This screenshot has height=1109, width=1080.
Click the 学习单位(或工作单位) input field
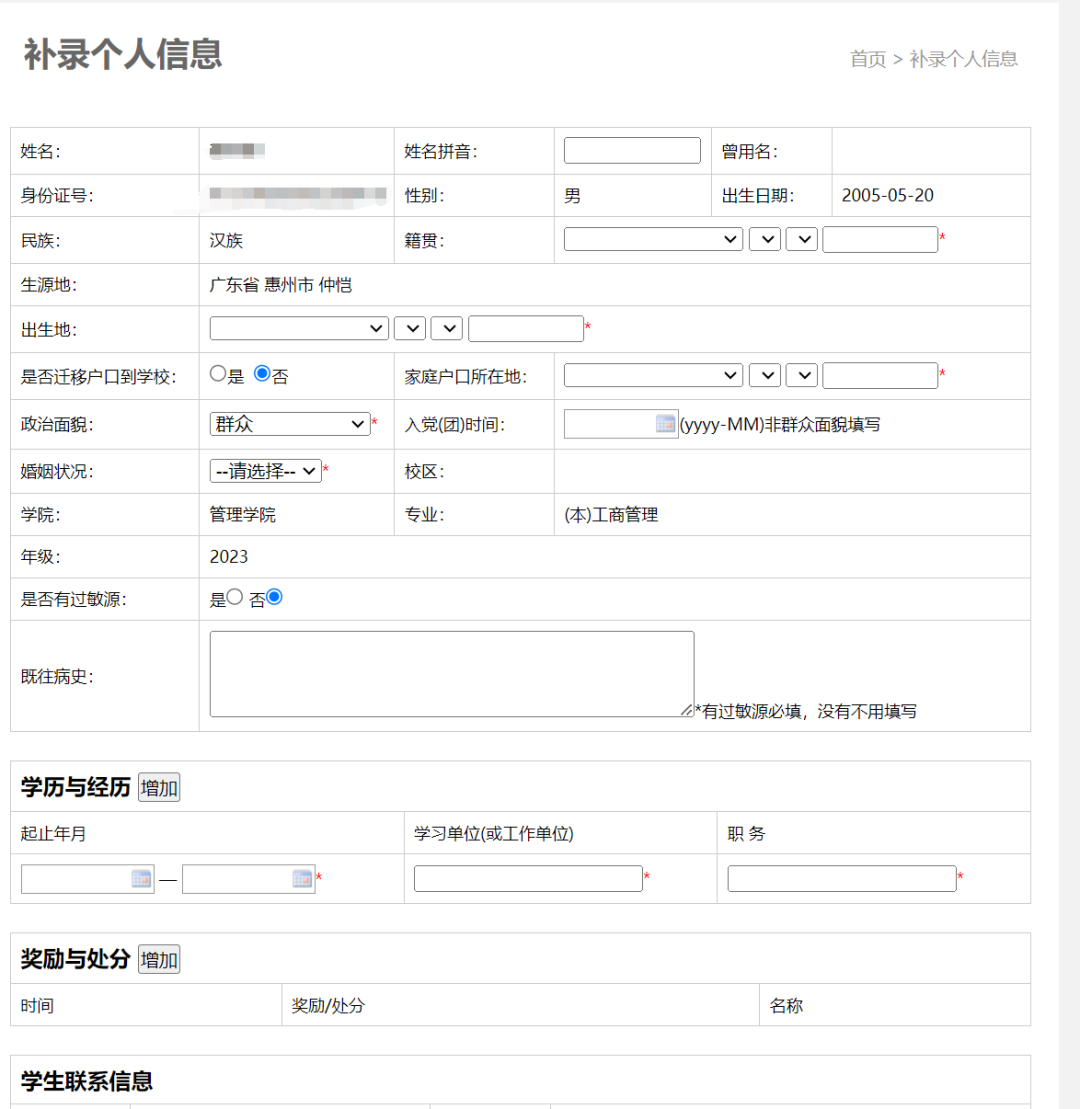(527, 878)
